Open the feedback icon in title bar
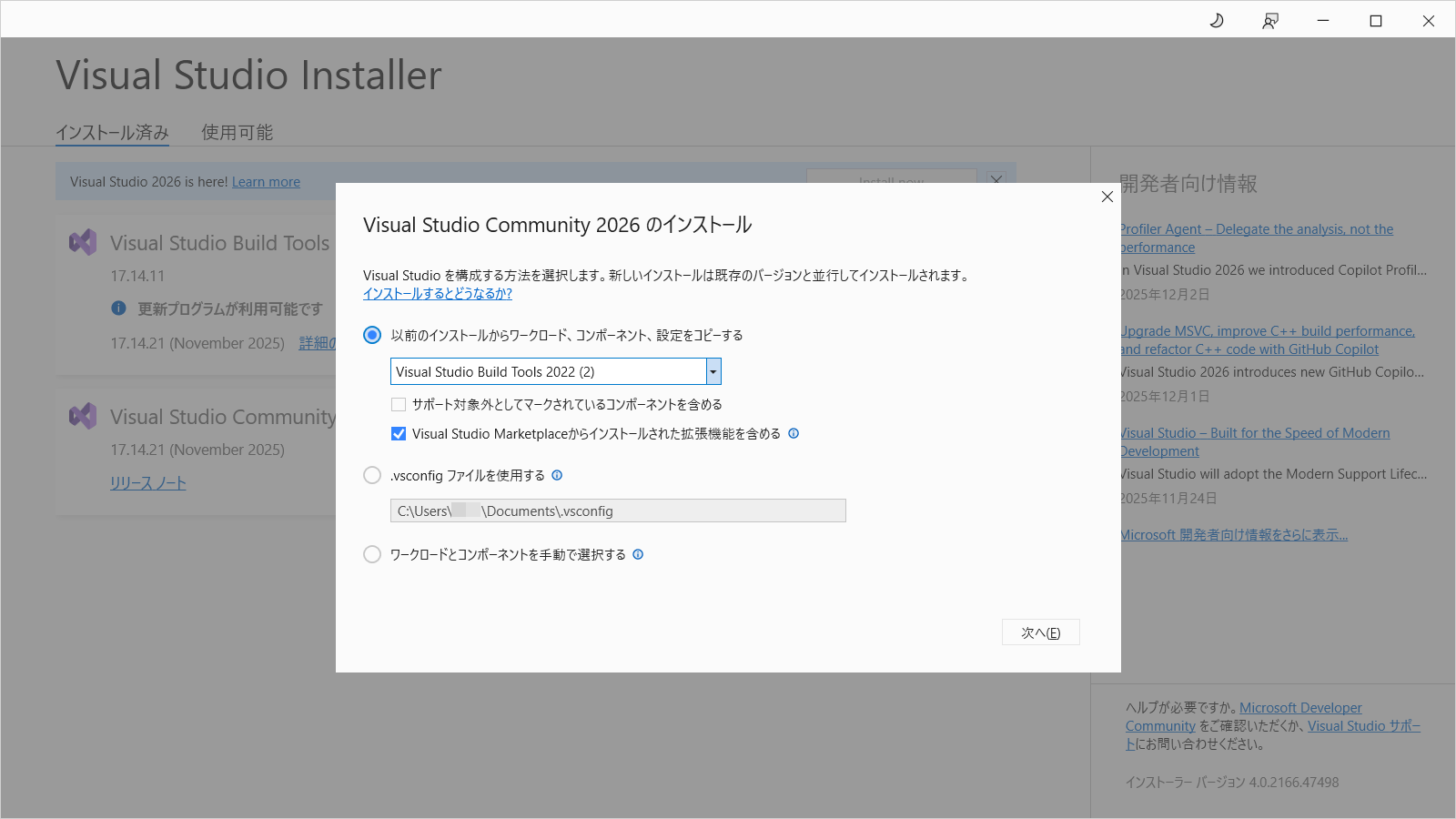This screenshot has height=819, width=1456. click(1270, 20)
